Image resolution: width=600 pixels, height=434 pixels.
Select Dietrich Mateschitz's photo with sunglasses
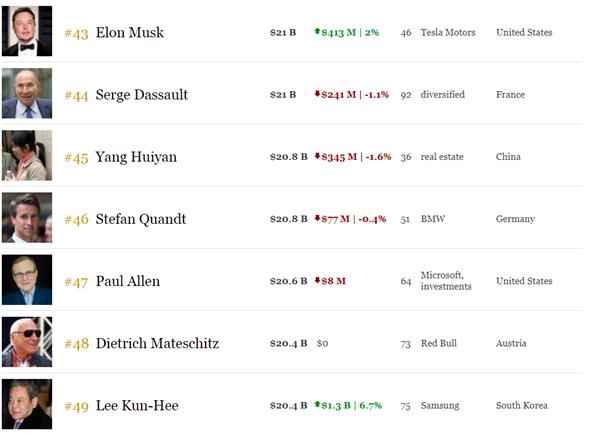(27, 342)
